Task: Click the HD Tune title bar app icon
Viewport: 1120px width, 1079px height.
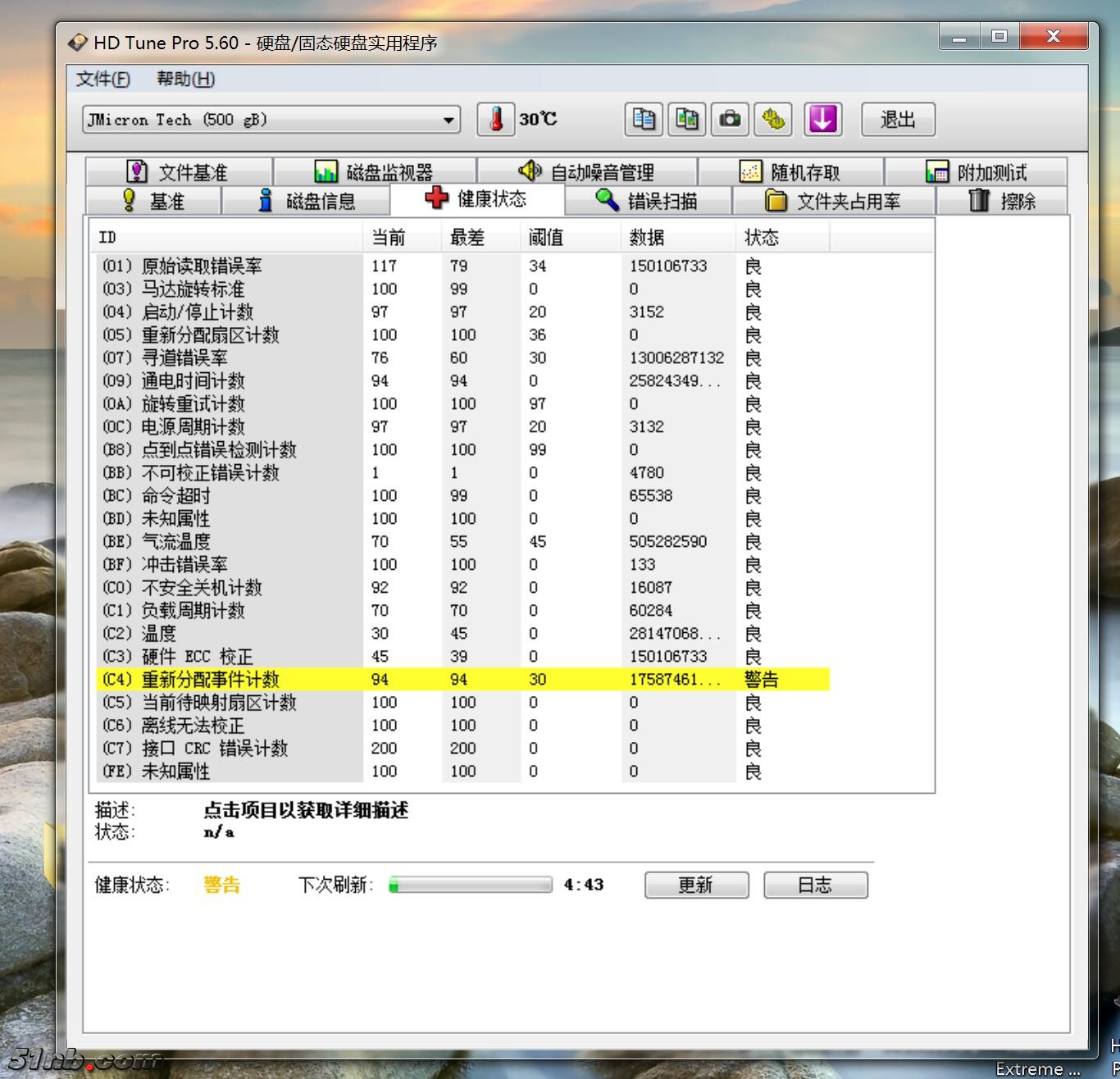Action: 78,43
